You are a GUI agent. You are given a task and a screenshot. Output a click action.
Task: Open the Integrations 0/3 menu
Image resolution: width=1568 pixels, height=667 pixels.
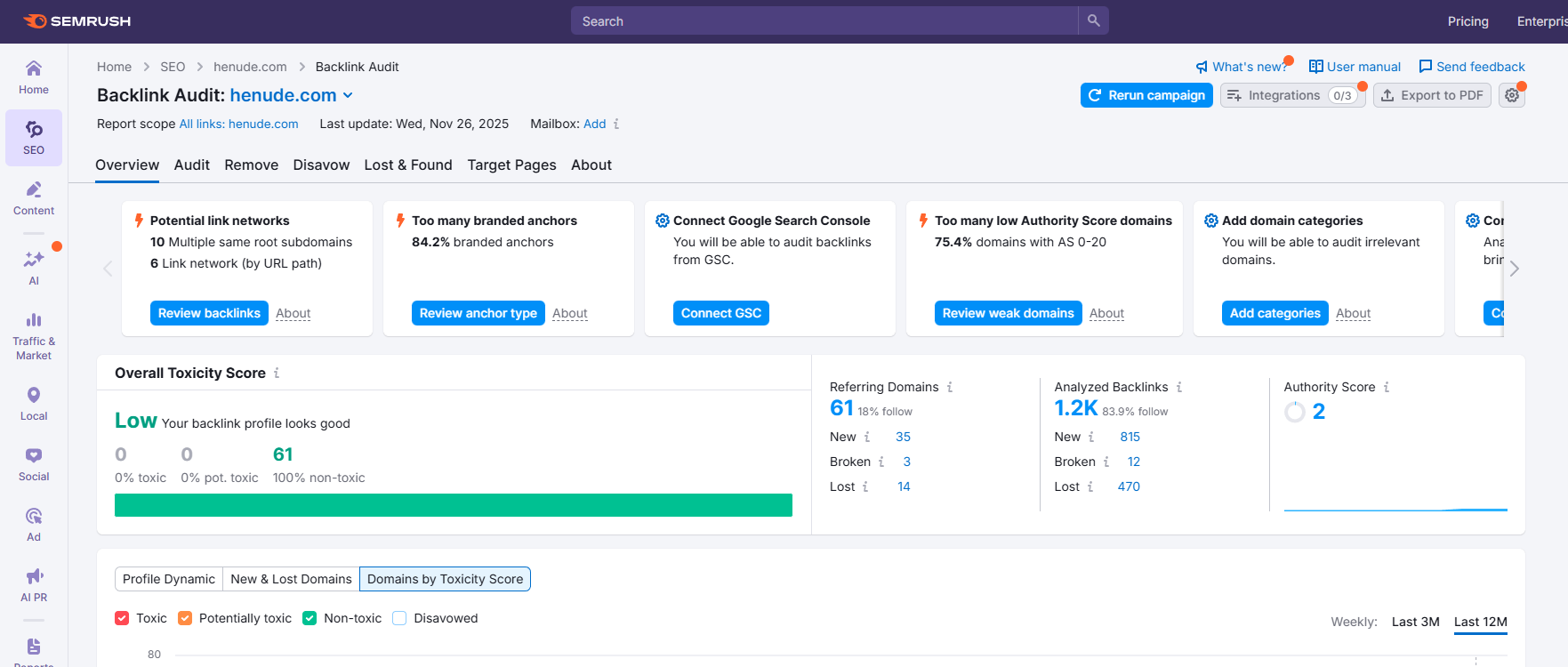point(1292,95)
